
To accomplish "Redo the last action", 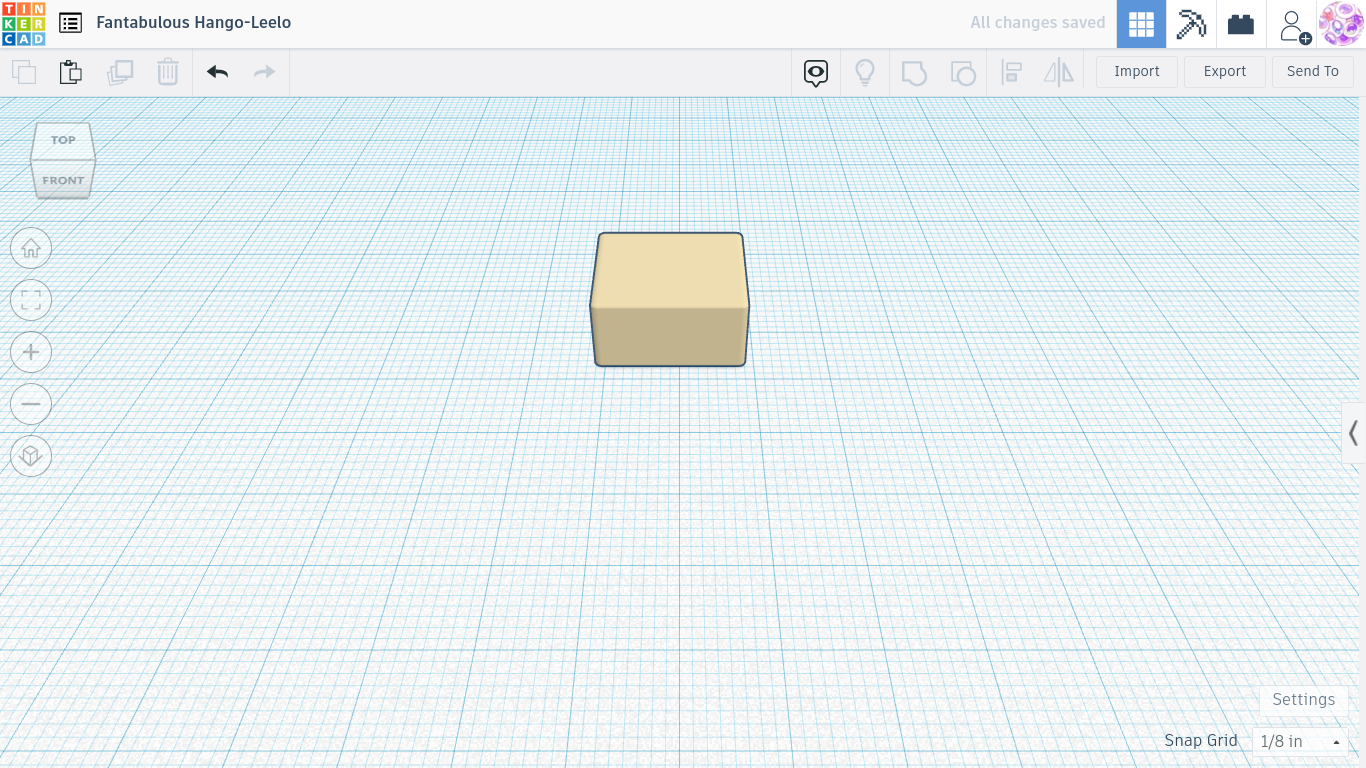I will click(264, 72).
